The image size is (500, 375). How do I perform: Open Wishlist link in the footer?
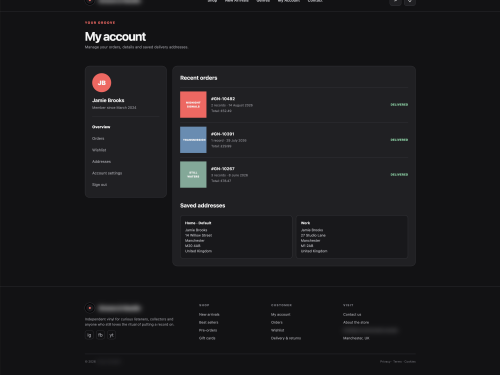tap(278, 330)
